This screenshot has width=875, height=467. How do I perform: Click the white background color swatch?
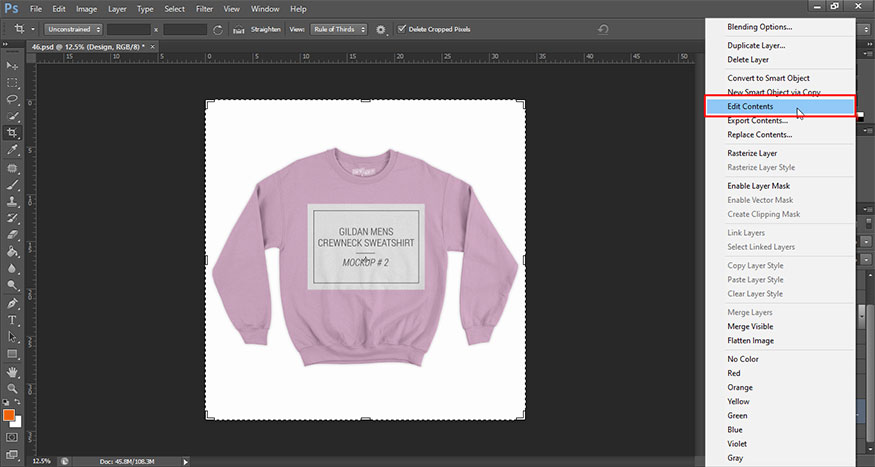tap(17, 422)
